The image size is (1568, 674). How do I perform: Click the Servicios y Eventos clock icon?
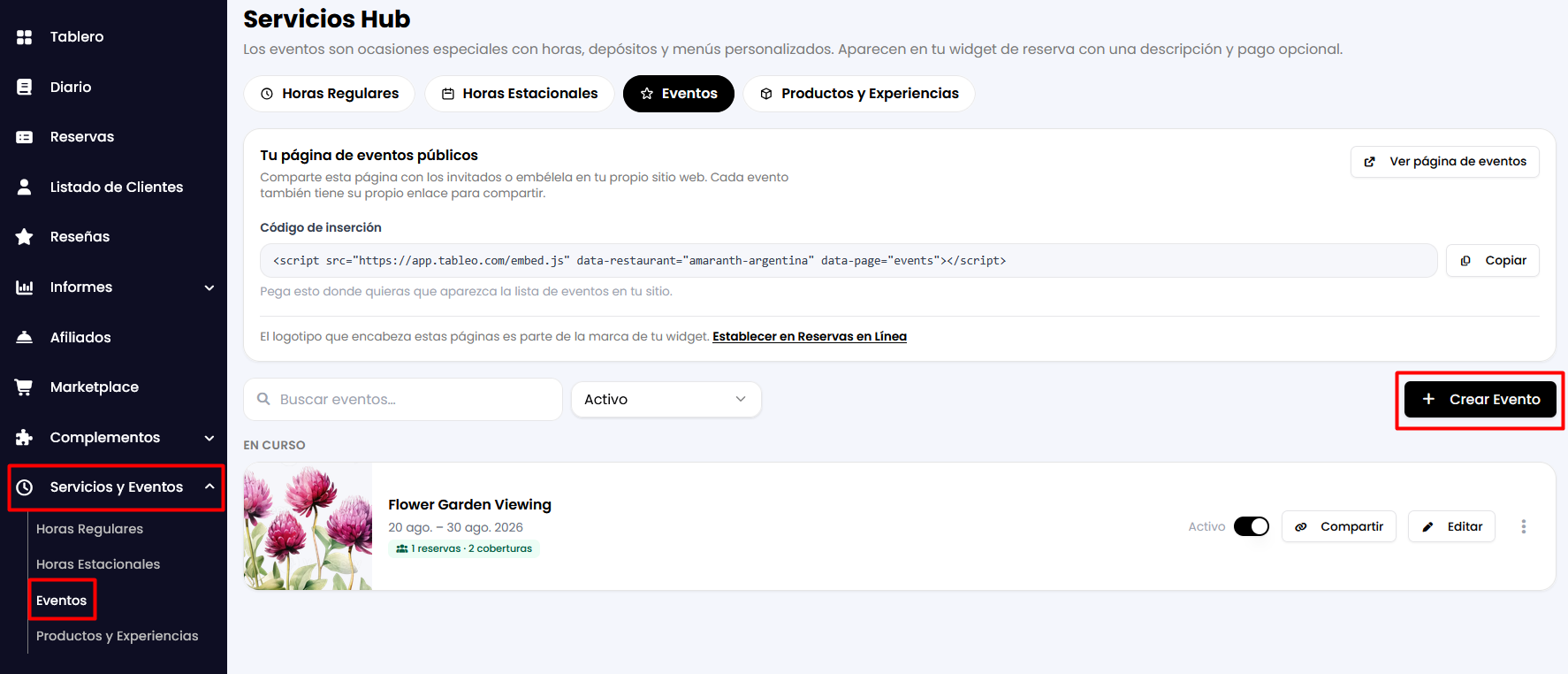pos(25,487)
